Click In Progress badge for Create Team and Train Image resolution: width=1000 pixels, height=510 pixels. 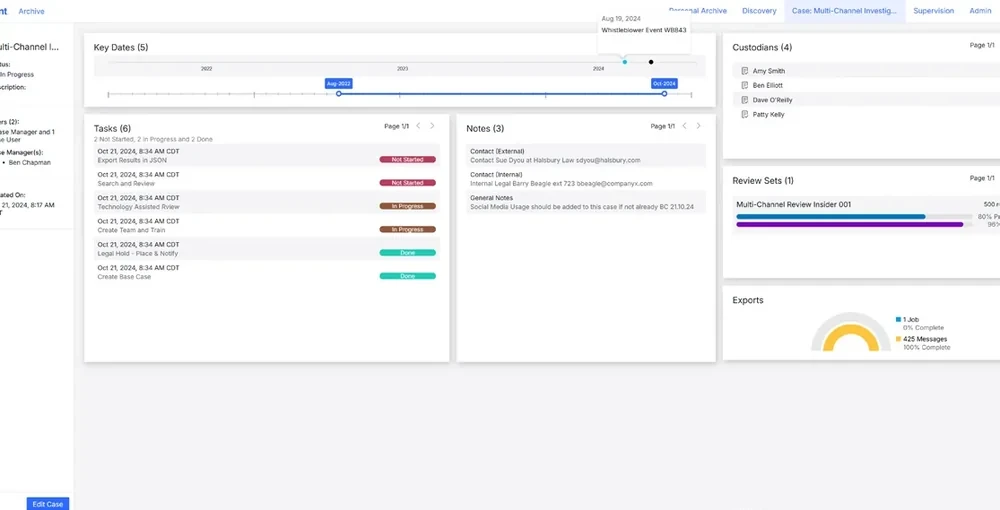pyautogui.click(x=408, y=230)
